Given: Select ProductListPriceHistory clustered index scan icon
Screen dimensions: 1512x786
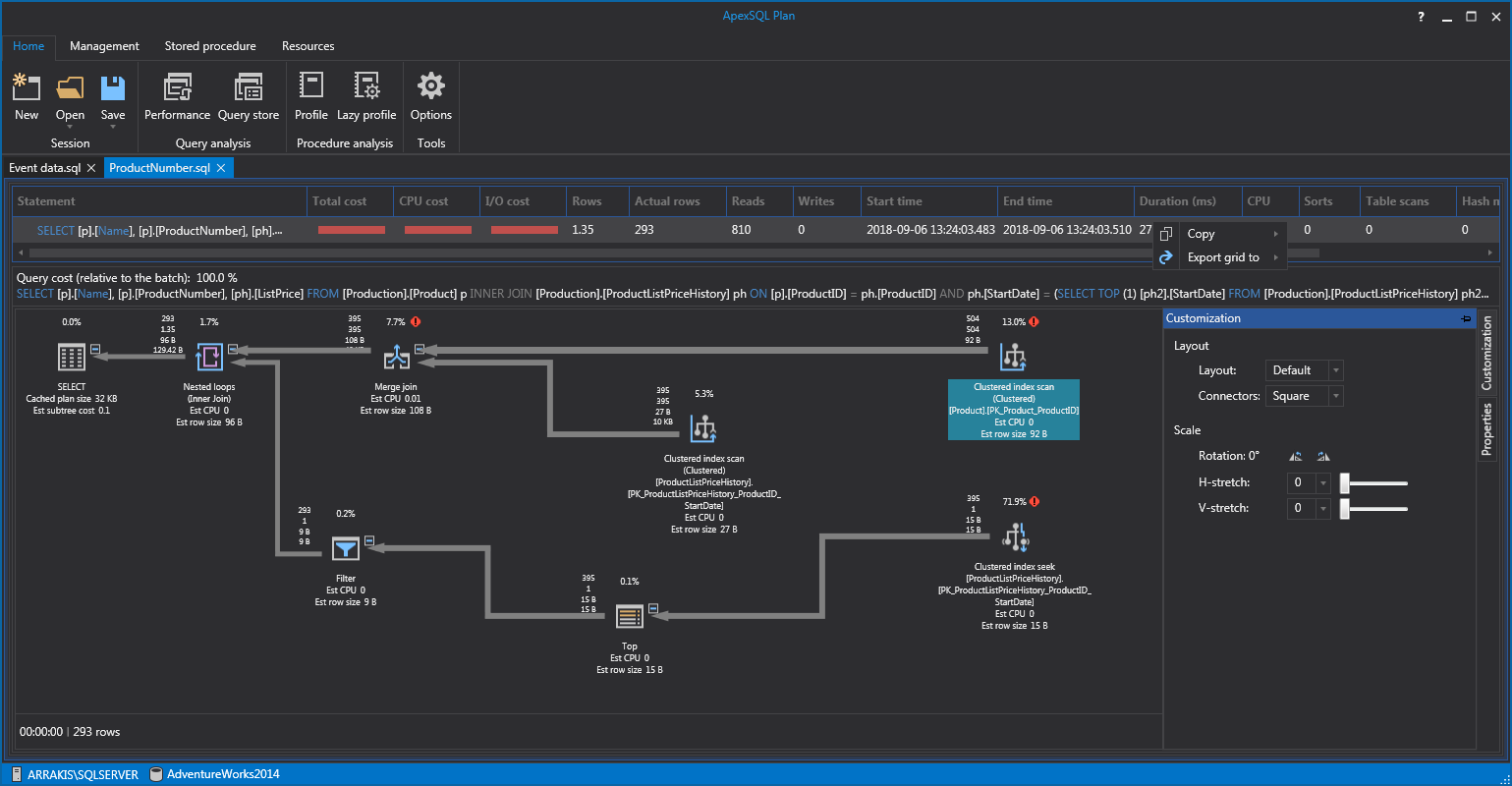Looking at the screenshot, I should pos(703,428).
